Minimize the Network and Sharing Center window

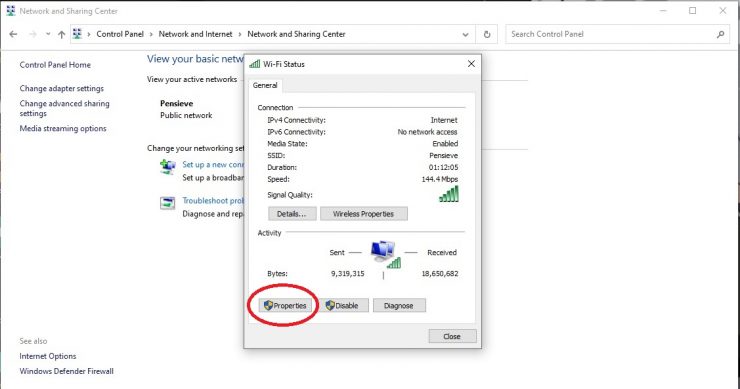663,10
